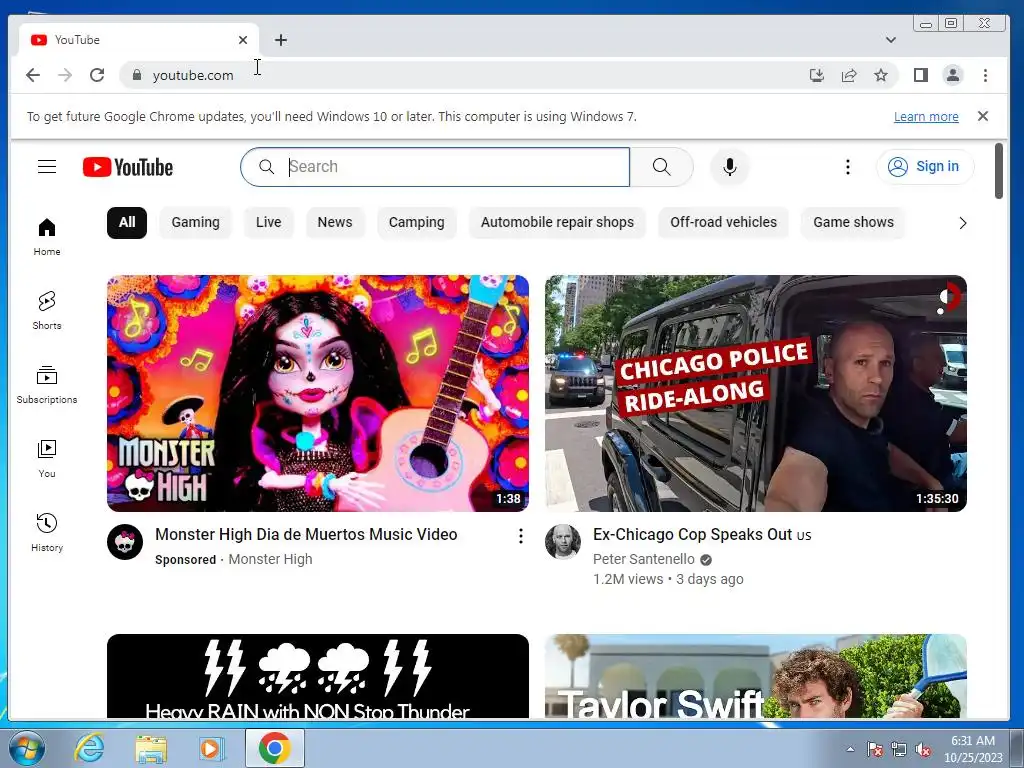Screen dimensions: 1024x768
Task: Open Monster High video options menu
Action: [520, 536]
